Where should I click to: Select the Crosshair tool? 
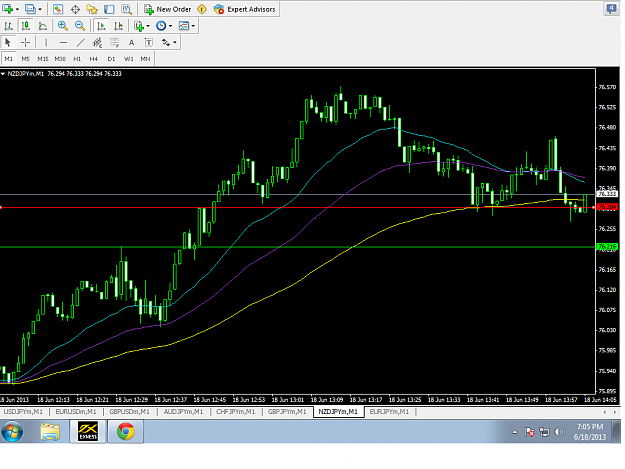coord(25,42)
